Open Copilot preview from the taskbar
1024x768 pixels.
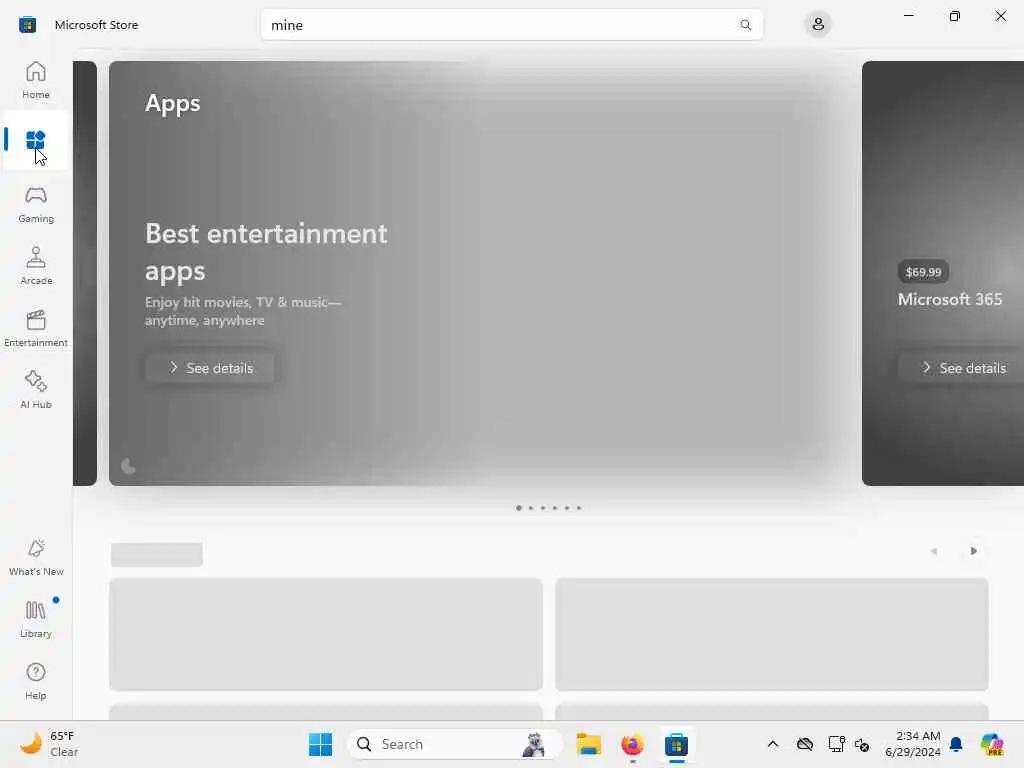point(992,744)
